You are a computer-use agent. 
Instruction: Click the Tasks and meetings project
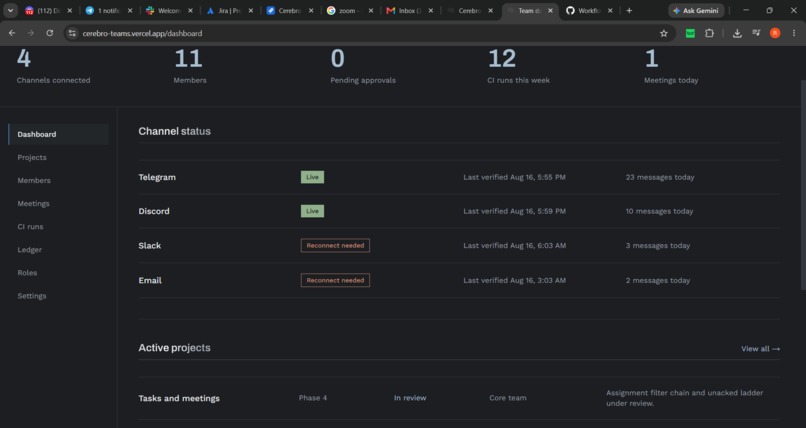point(179,398)
